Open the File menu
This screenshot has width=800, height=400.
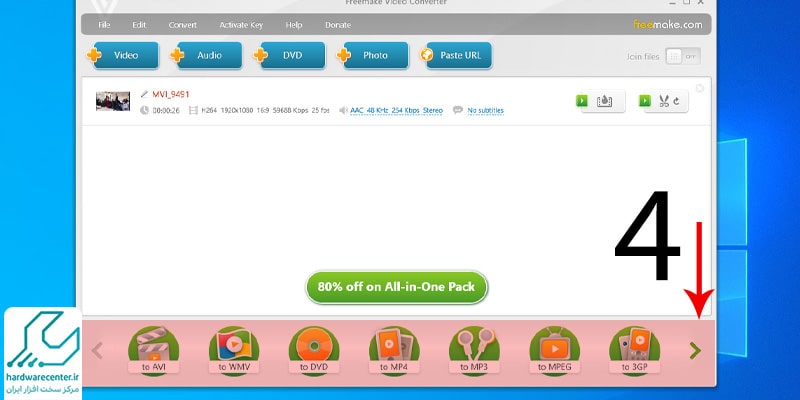104,24
